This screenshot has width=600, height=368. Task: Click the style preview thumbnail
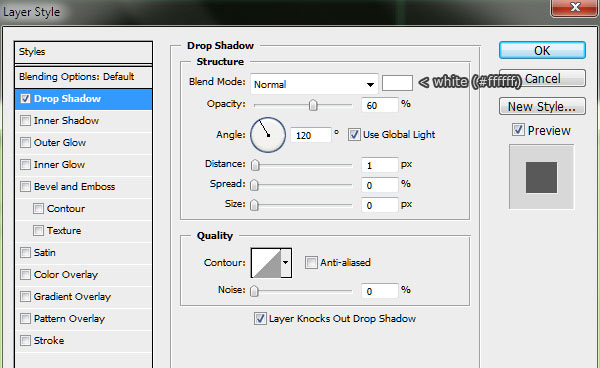pos(541,177)
